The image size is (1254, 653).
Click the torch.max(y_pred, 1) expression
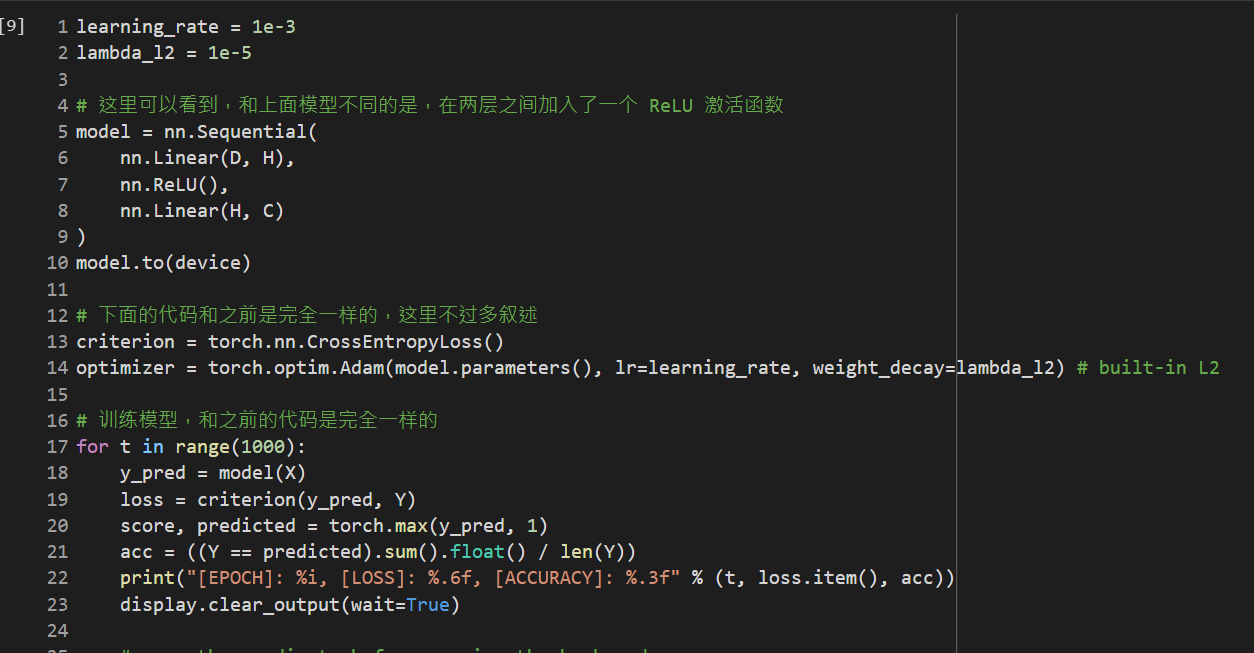tap(438, 526)
